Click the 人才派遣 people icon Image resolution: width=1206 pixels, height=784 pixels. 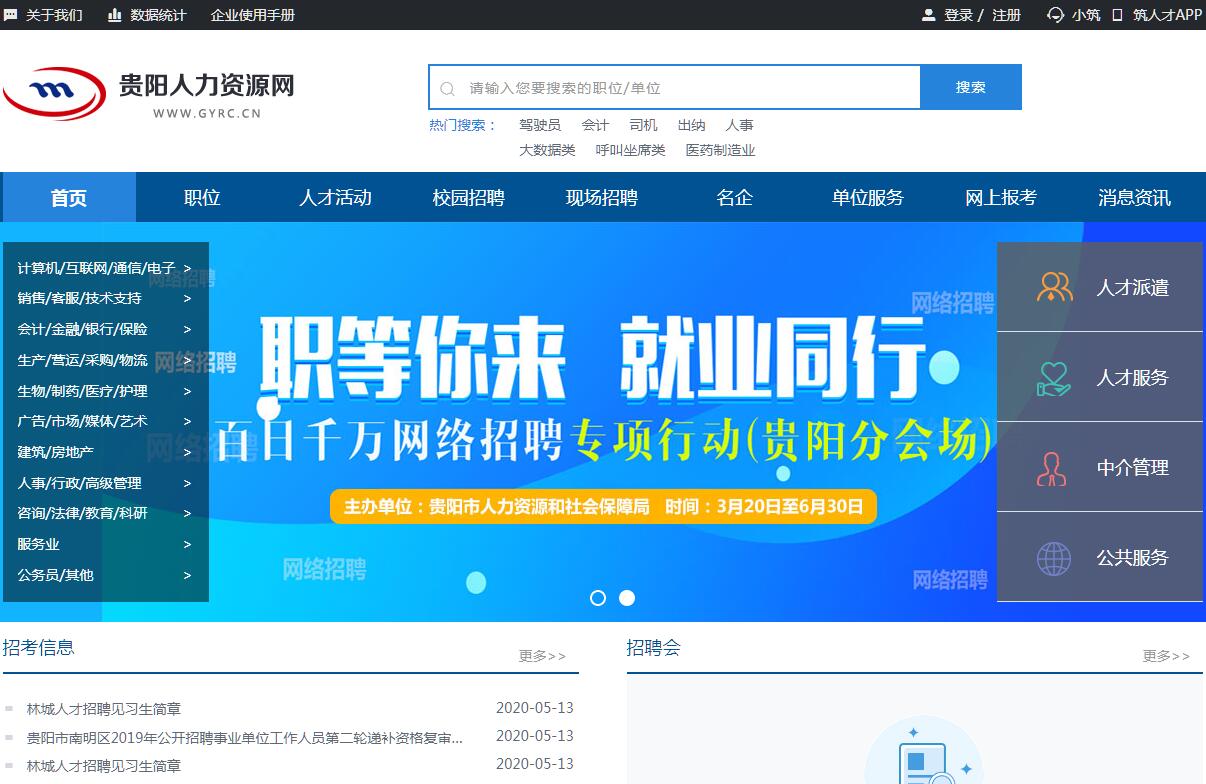(1054, 287)
